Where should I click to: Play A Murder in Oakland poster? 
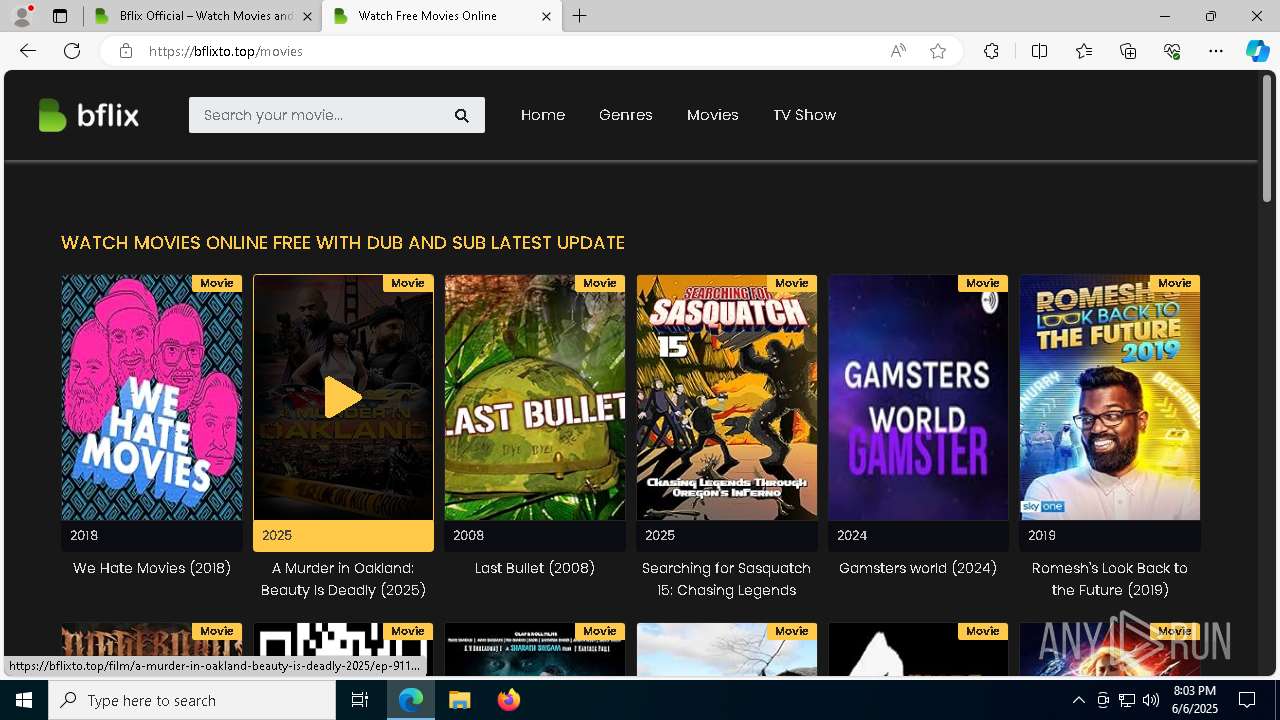(x=343, y=397)
